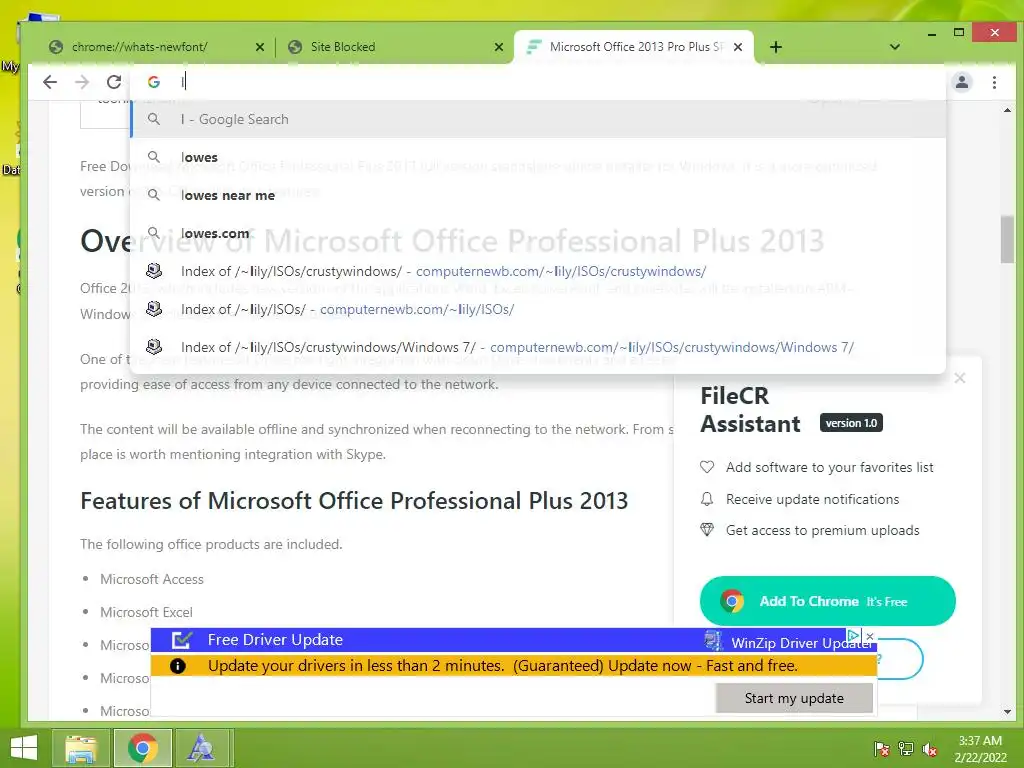Open the crustywindows index history suggestion
Viewport: 1024px width, 768px height.
538,271
